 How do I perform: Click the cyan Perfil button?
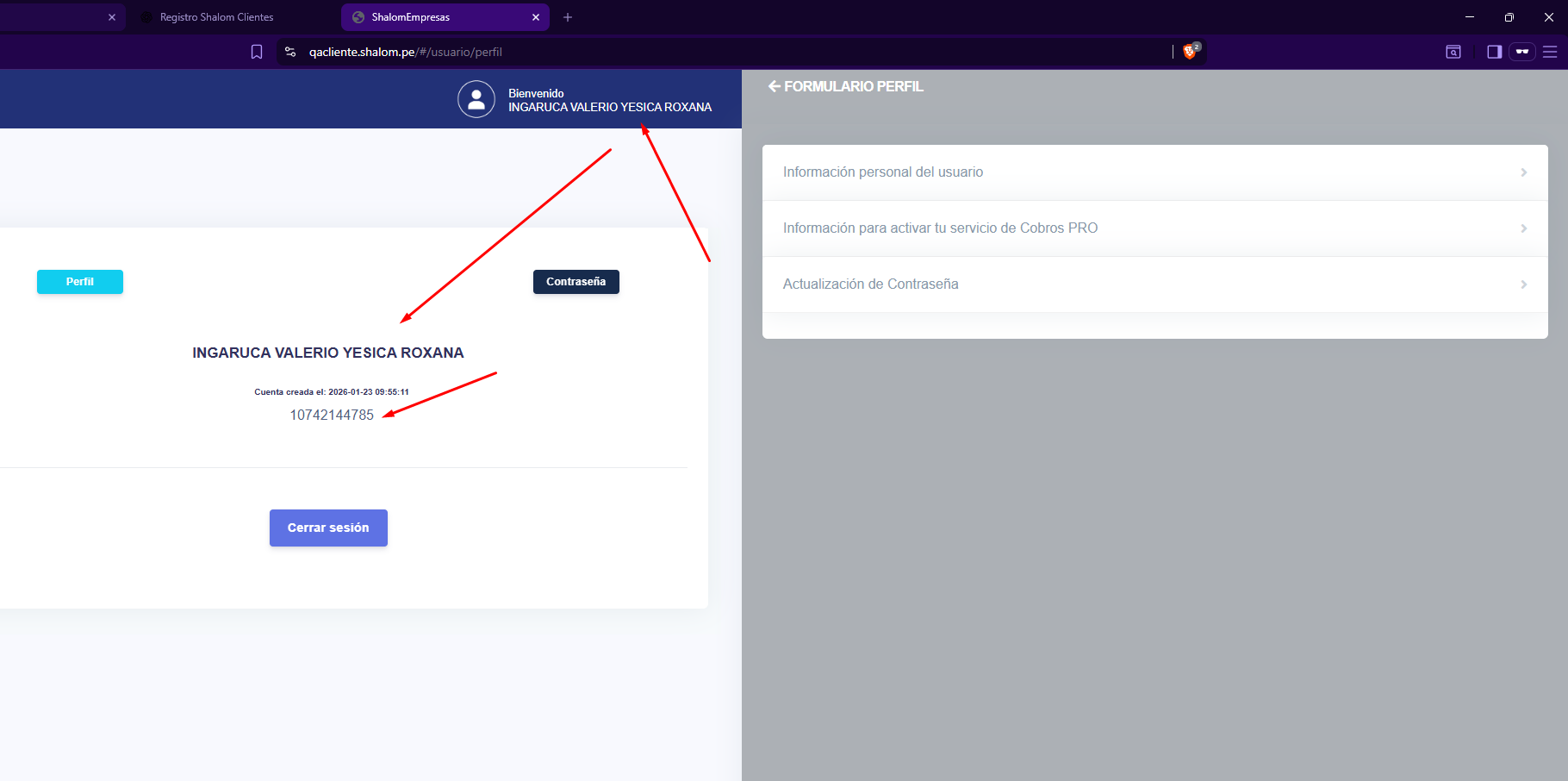tap(80, 282)
